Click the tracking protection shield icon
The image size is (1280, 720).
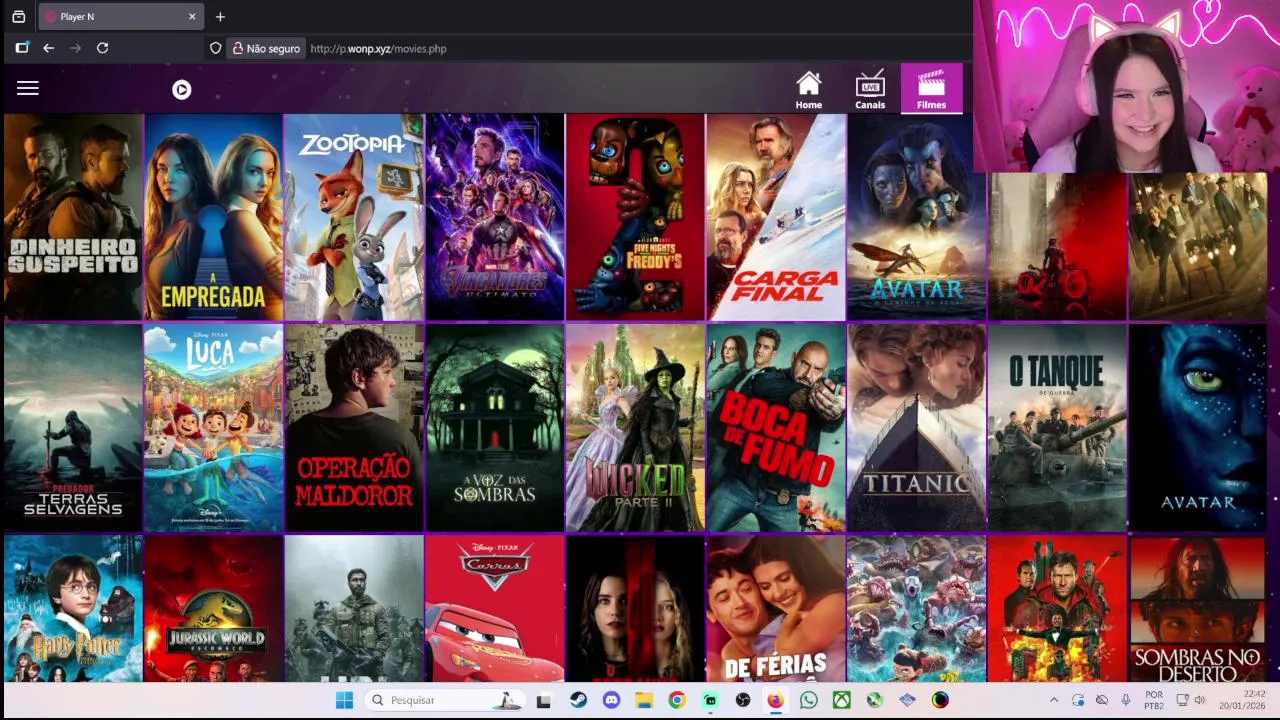[x=215, y=48]
